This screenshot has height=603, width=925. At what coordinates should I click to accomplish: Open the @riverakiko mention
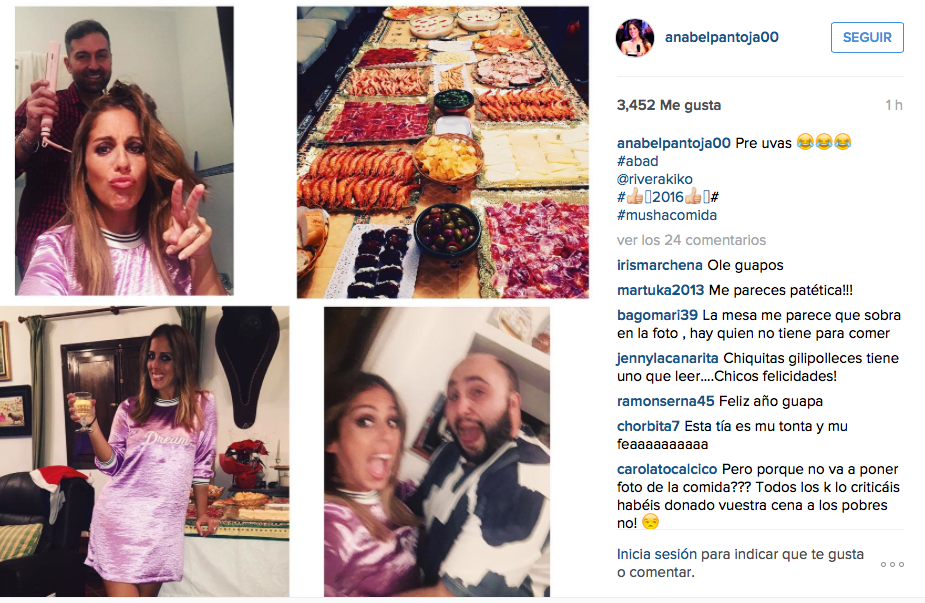point(655,179)
